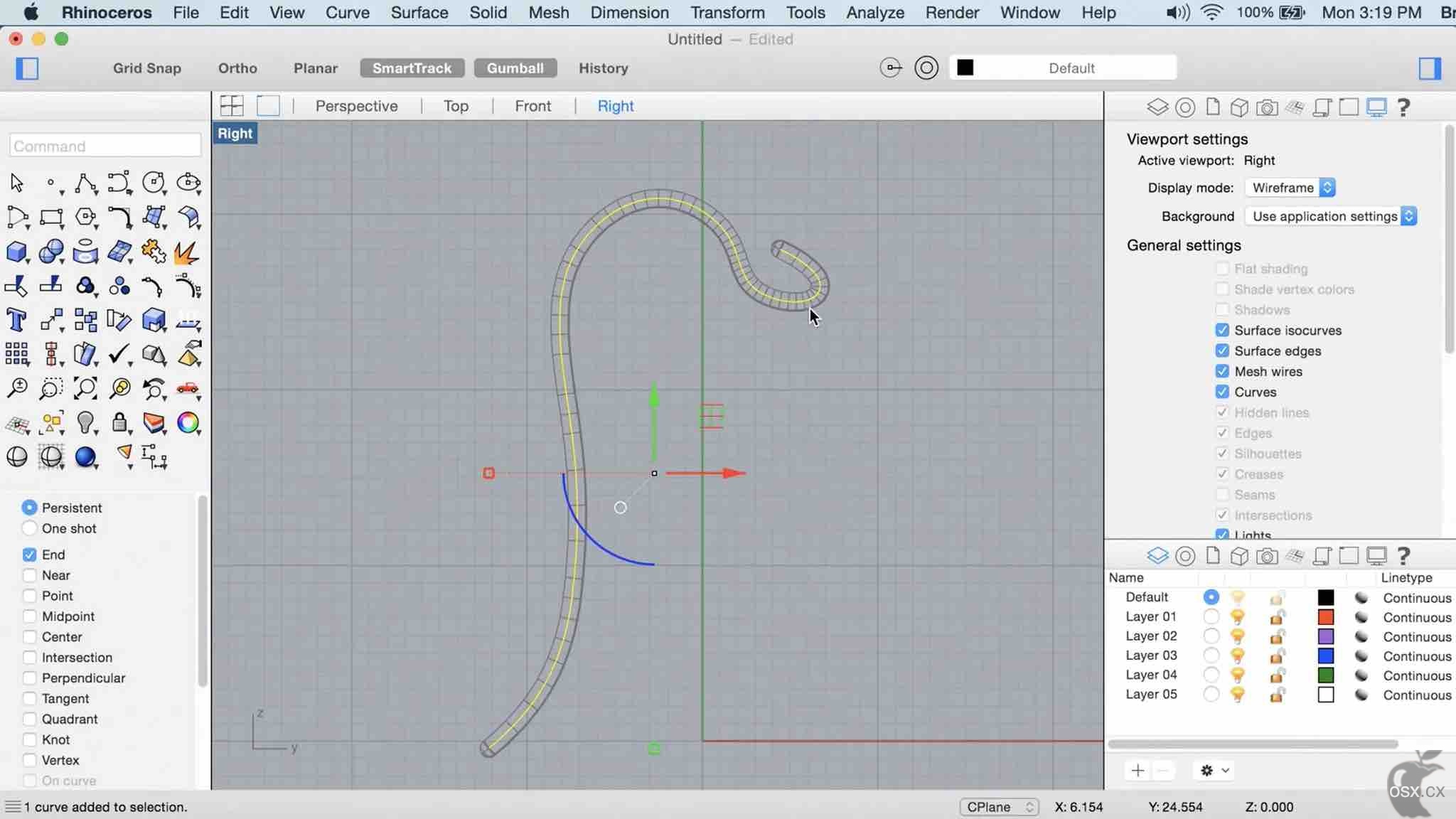Toggle the left sidebar button
Image resolution: width=1456 pixels, height=819 pixels.
27,68
